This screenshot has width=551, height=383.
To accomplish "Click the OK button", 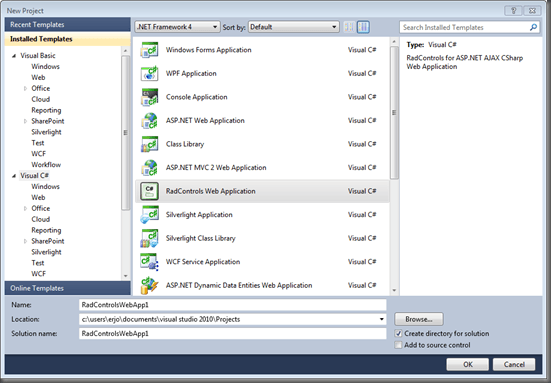I will [x=468, y=364].
